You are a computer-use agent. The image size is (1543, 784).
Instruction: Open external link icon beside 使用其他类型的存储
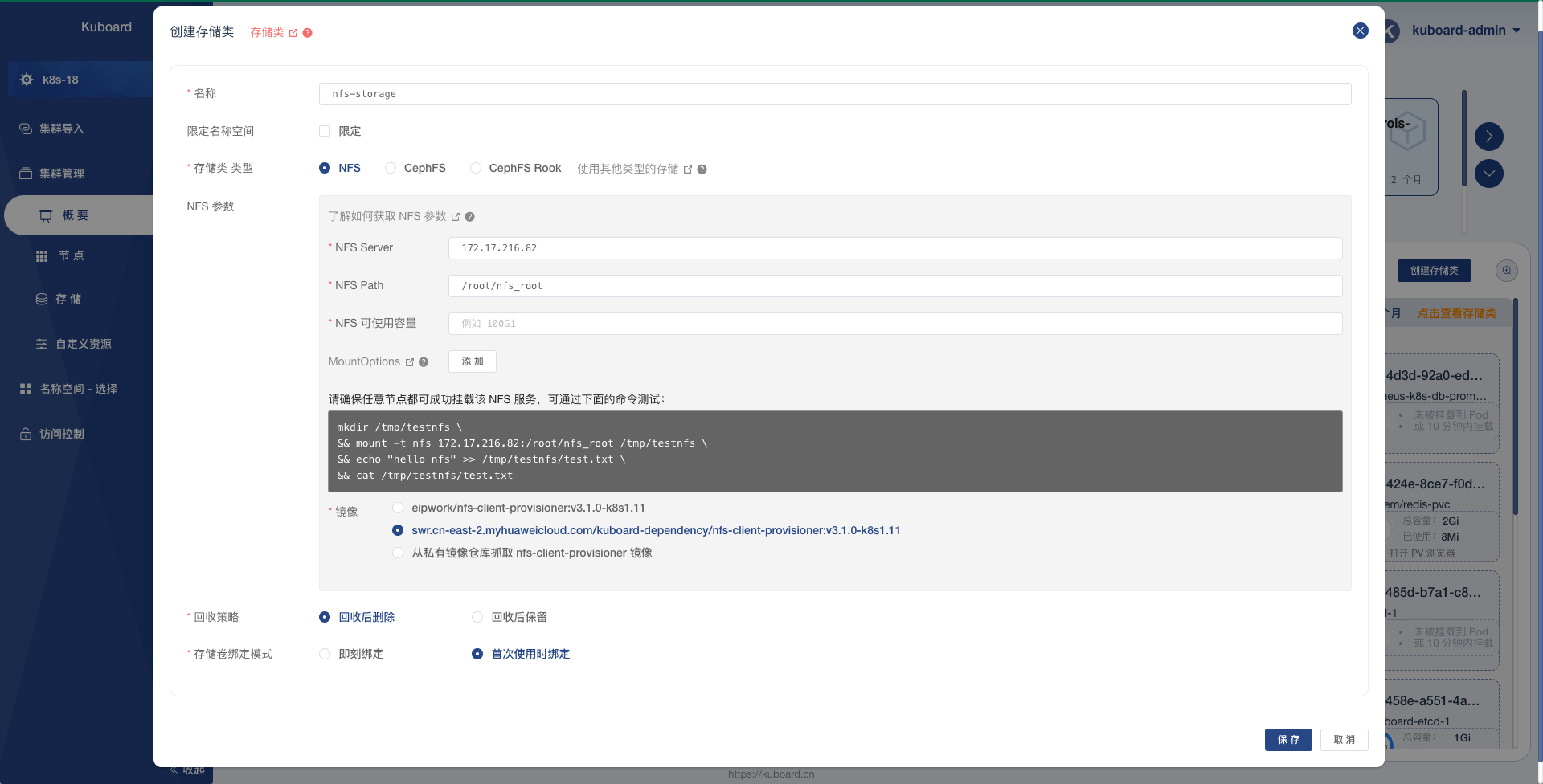click(688, 169)
